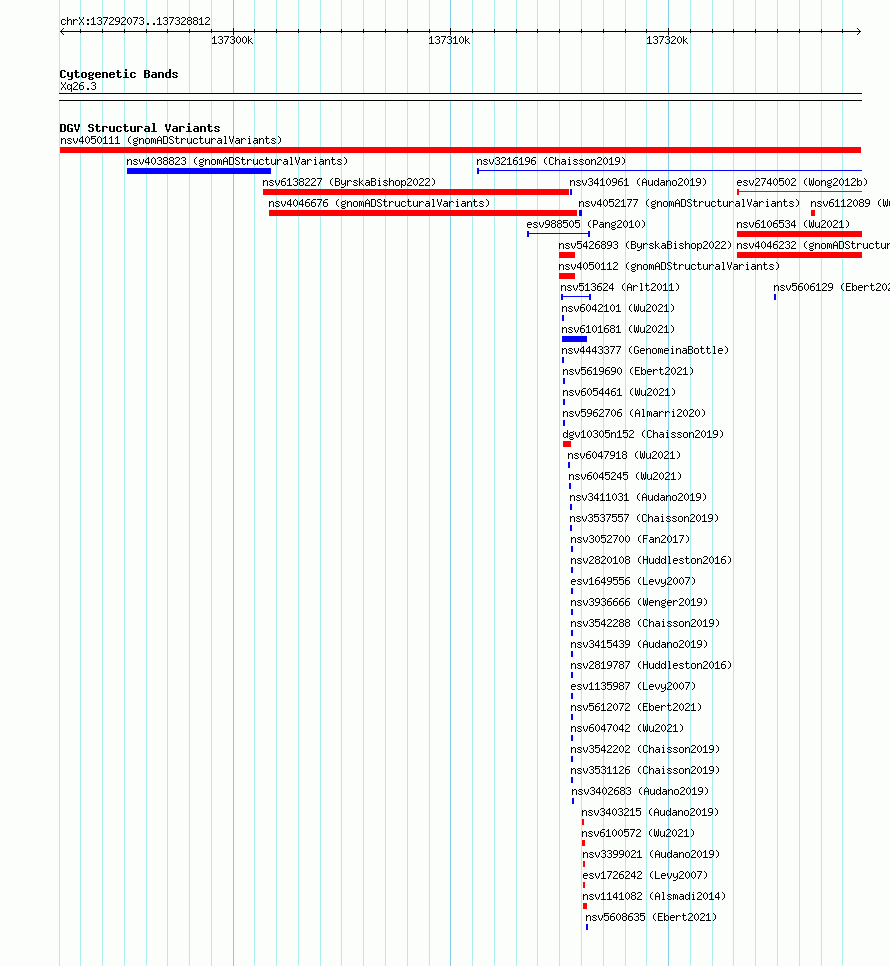Select the blue nsv6101681 variant bar
The image size is (890, 966).
(x=574, y=339)
